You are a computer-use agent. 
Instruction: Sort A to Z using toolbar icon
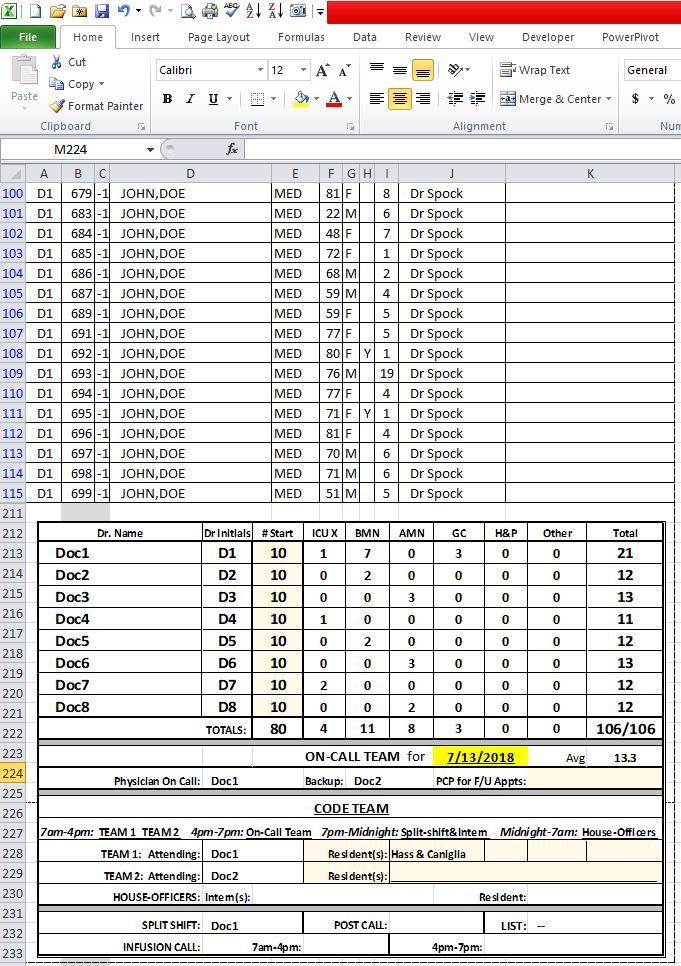click(253, 10)
